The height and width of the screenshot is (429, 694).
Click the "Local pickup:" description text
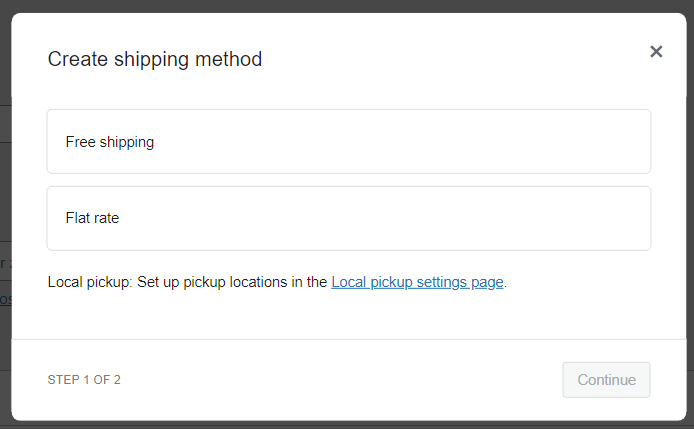(90, 283)
